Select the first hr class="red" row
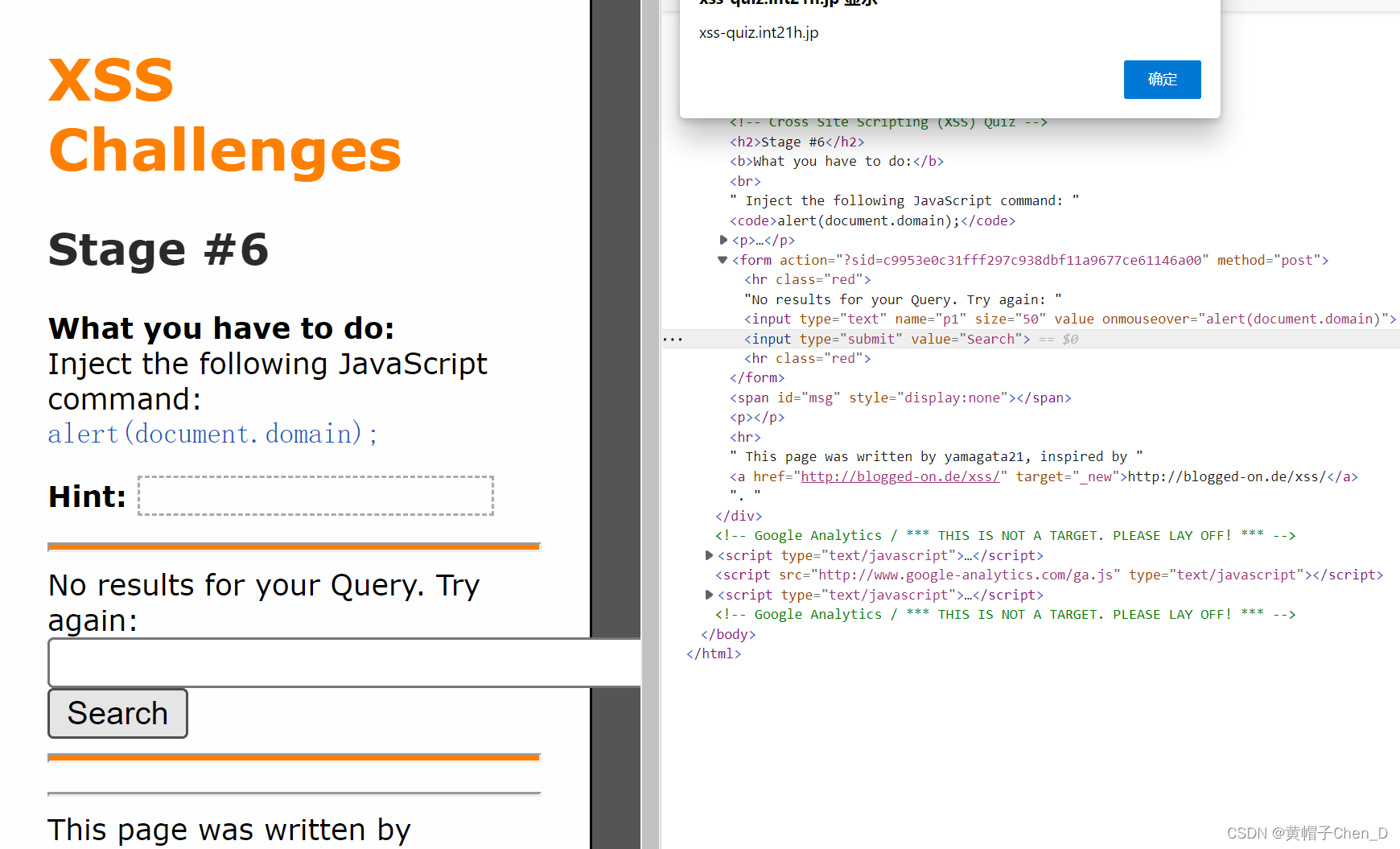 [x=807, y=279]
